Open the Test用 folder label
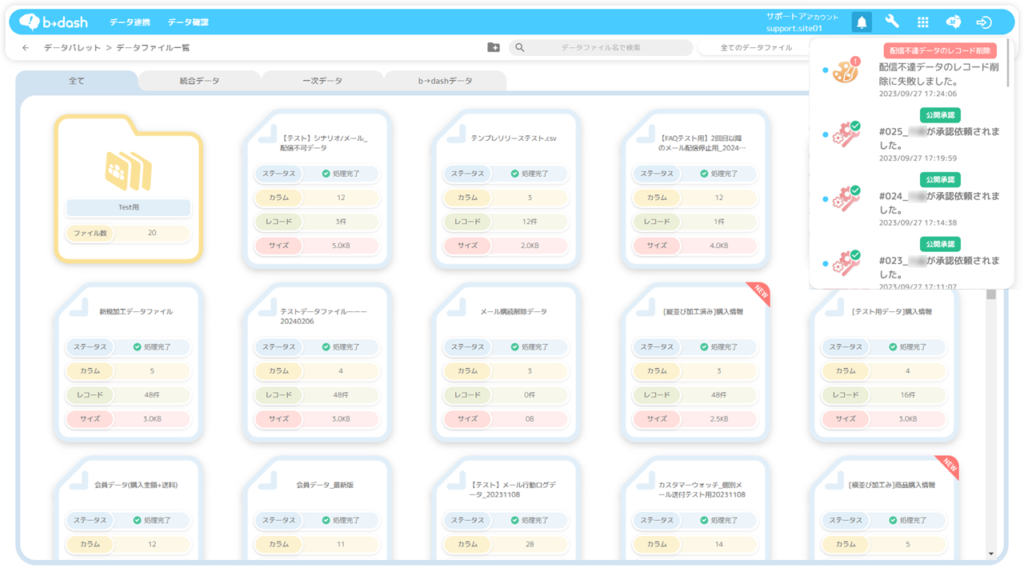Viewport: 1024px width, 576px height. [129, 207]
